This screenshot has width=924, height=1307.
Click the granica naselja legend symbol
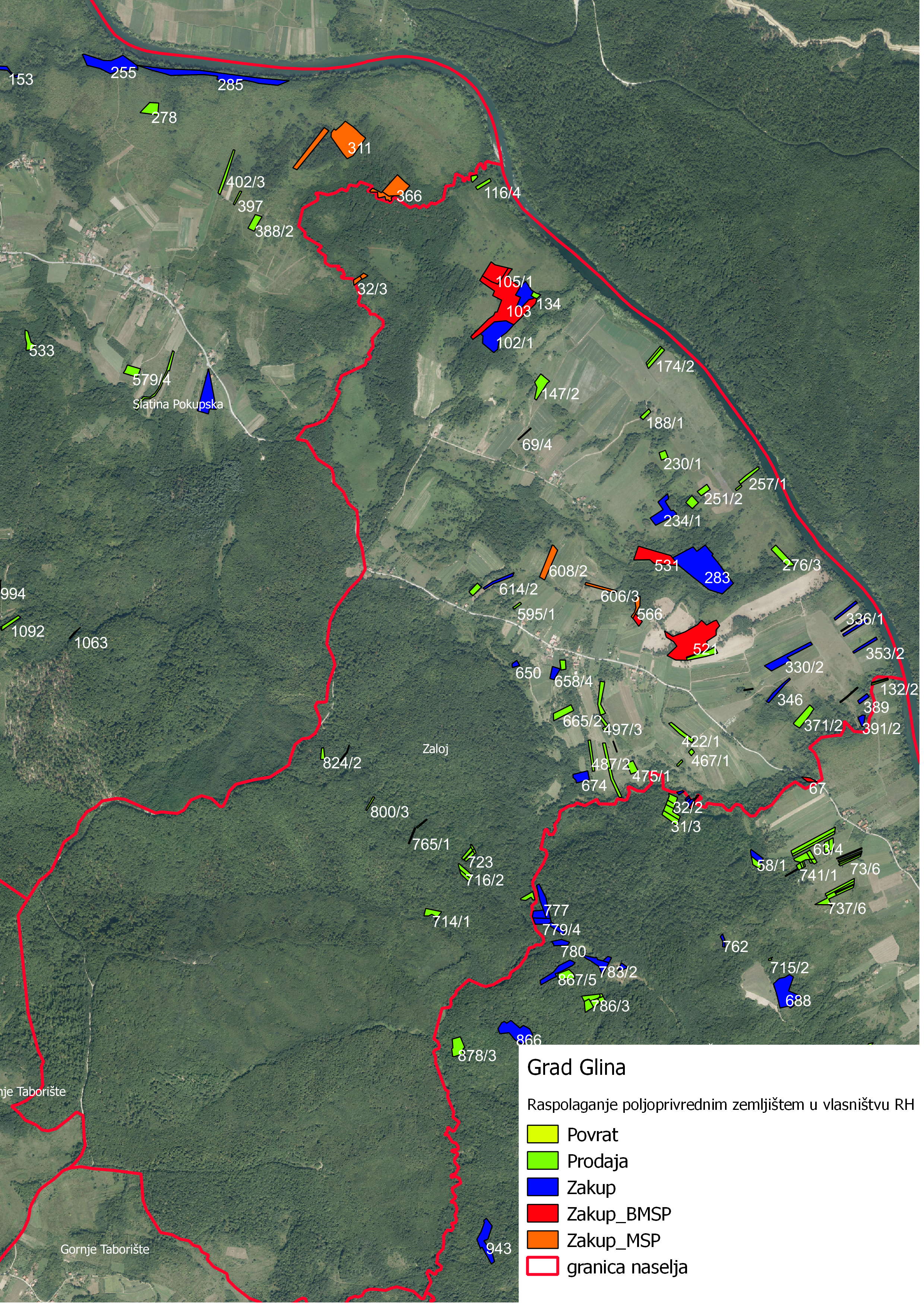(543, 1267)
